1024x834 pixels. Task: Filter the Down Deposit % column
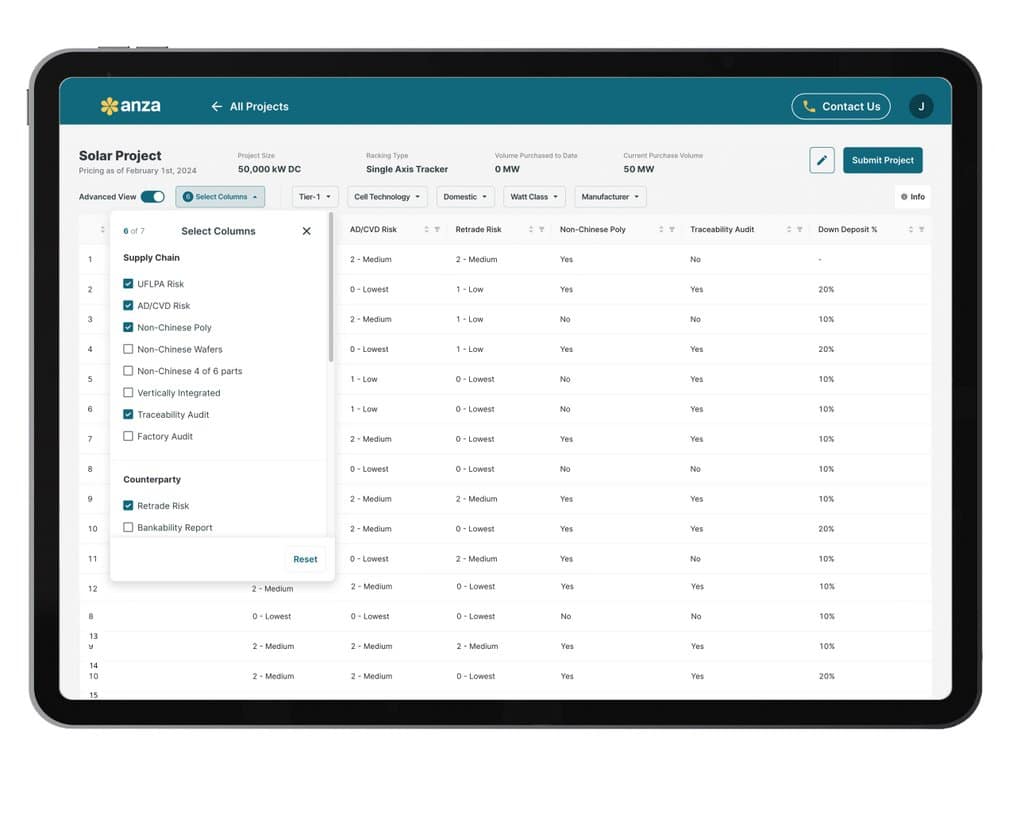[x=921, y=230]
